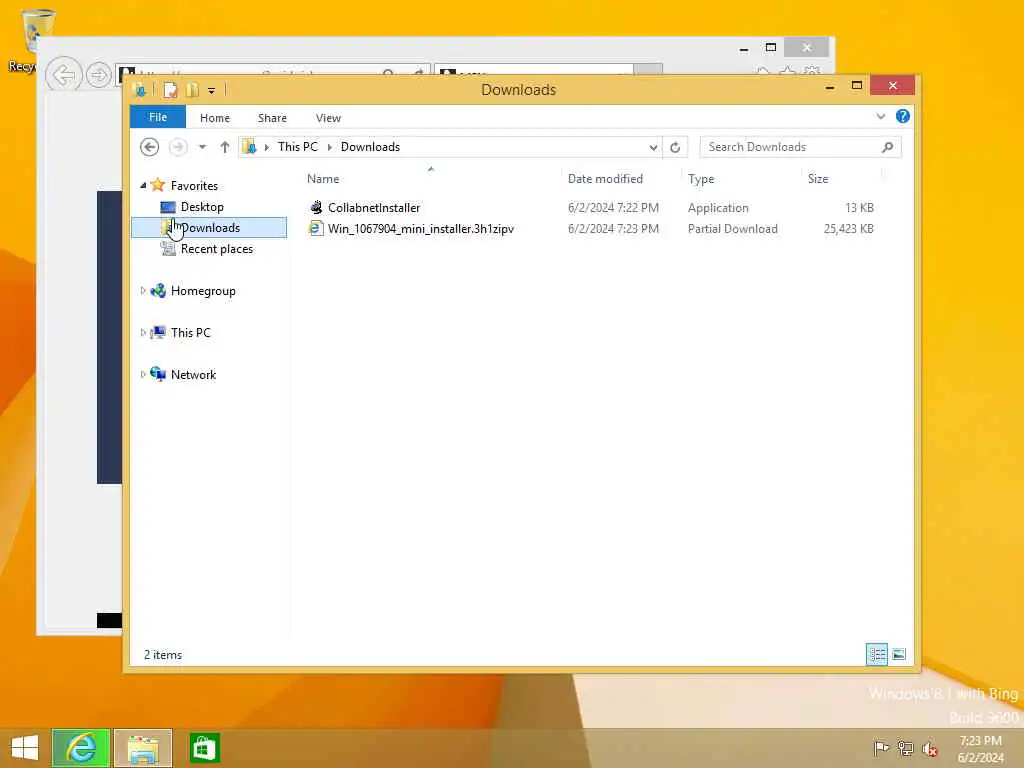Switch to Details view in status bar
Screen dimensions: 1024x768
pos(876,654)
